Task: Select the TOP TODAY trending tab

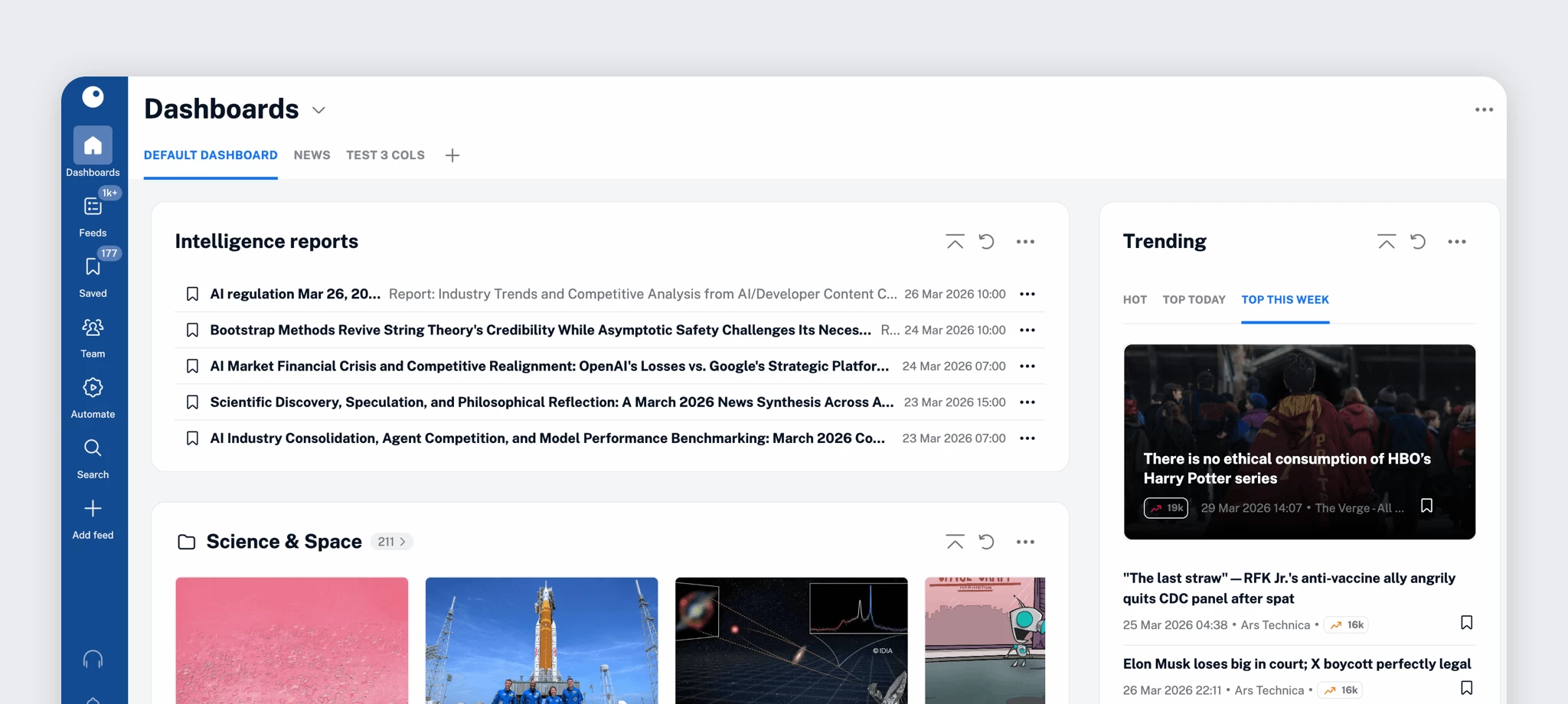Action: coord(1194,300)
